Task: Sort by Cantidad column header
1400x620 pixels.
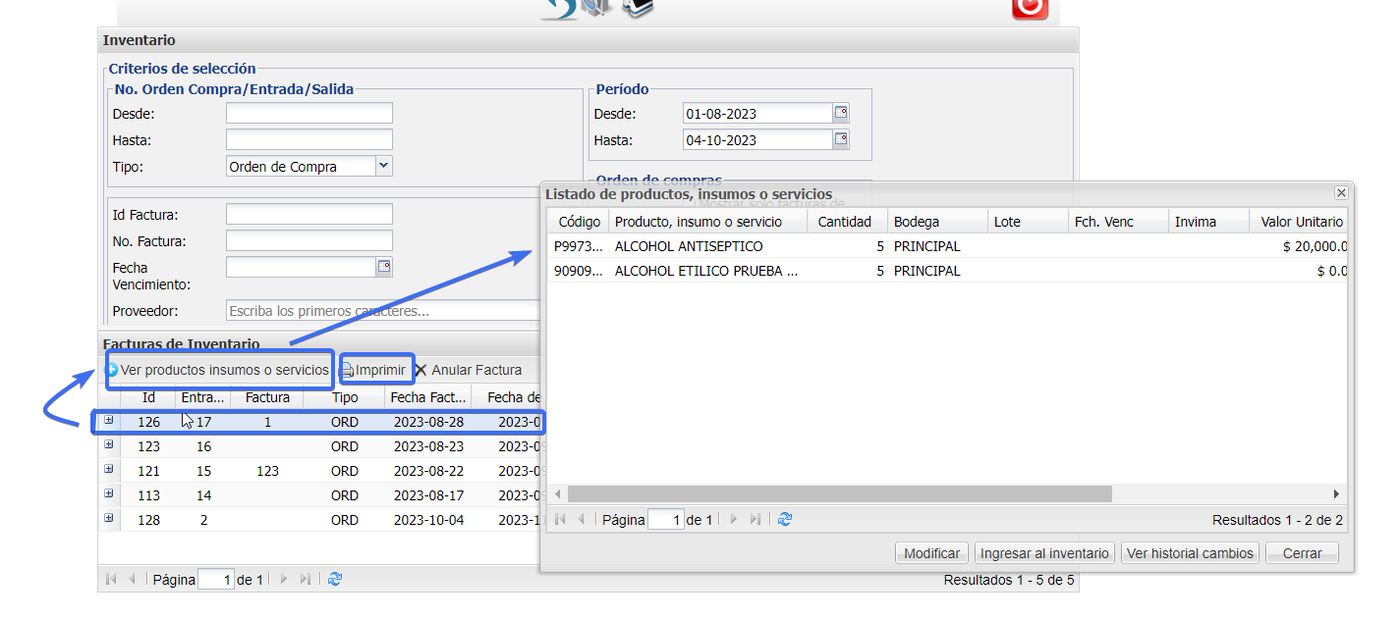Action: click(x=845, y=222)
